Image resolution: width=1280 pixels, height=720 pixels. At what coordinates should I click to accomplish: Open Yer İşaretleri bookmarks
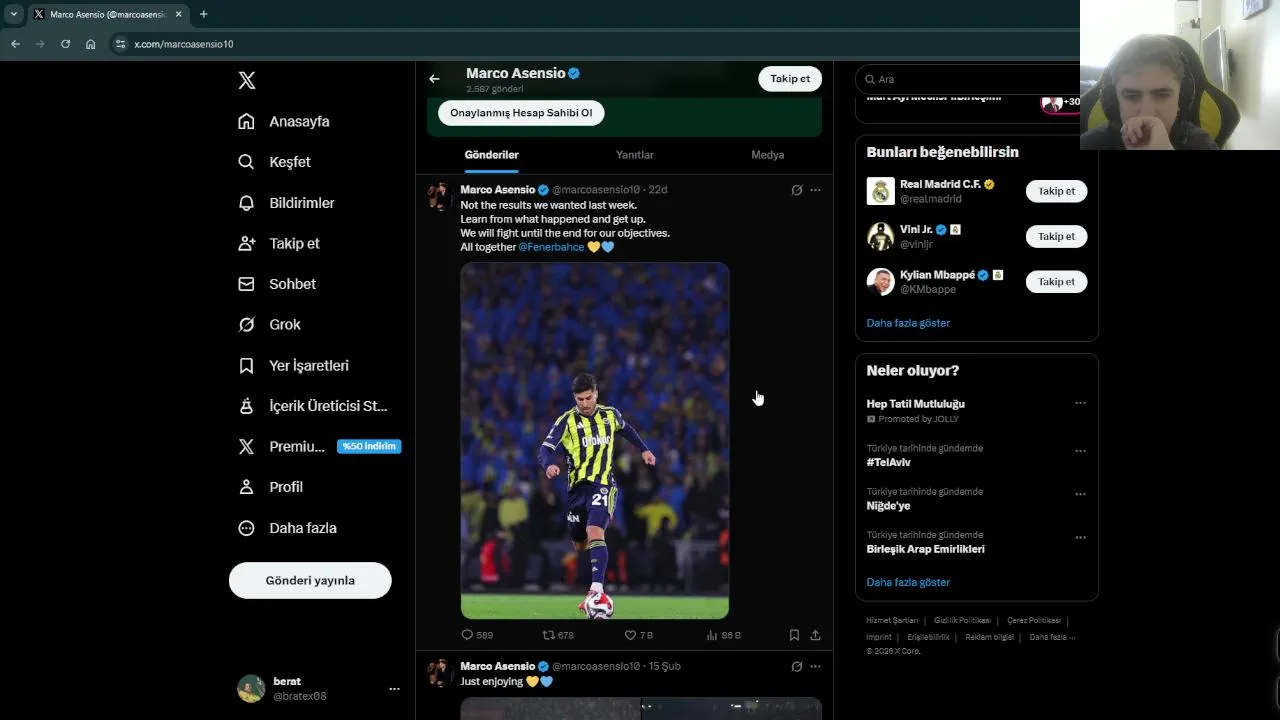(293, 365)
